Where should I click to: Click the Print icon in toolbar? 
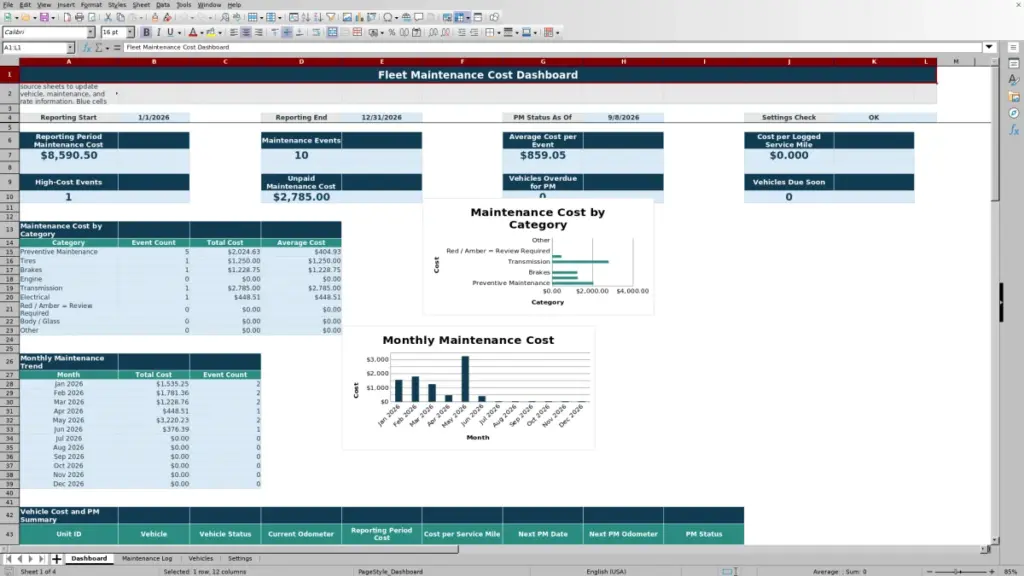(x=79, y=17)
